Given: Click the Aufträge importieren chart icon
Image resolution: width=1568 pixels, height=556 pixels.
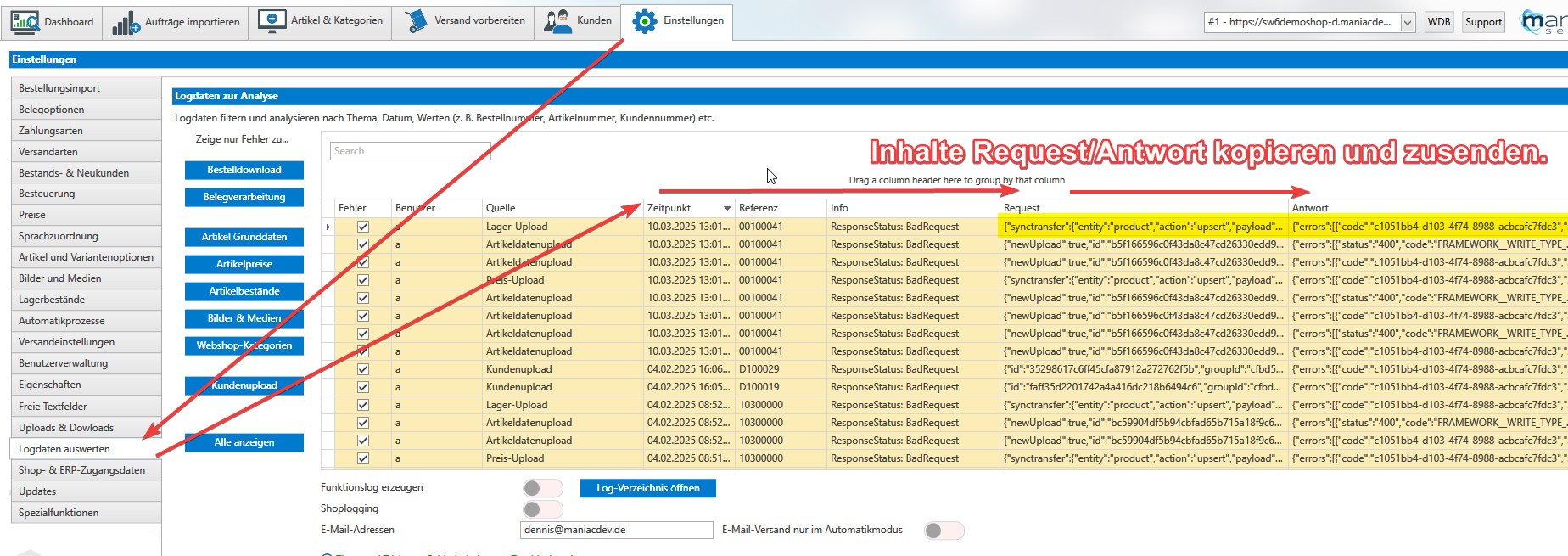Looking at the screenshot, I should click(x=126, y=22).
